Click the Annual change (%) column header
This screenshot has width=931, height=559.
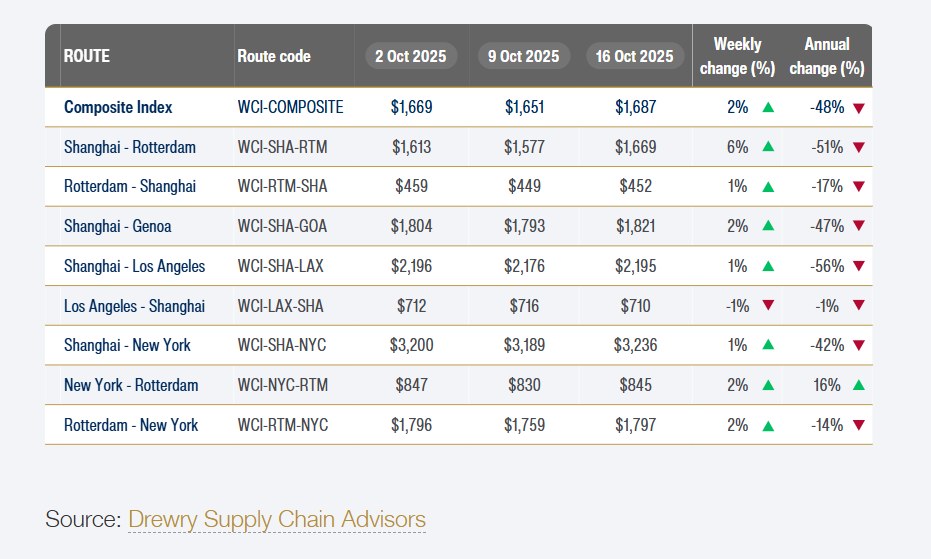pos(827,56)
